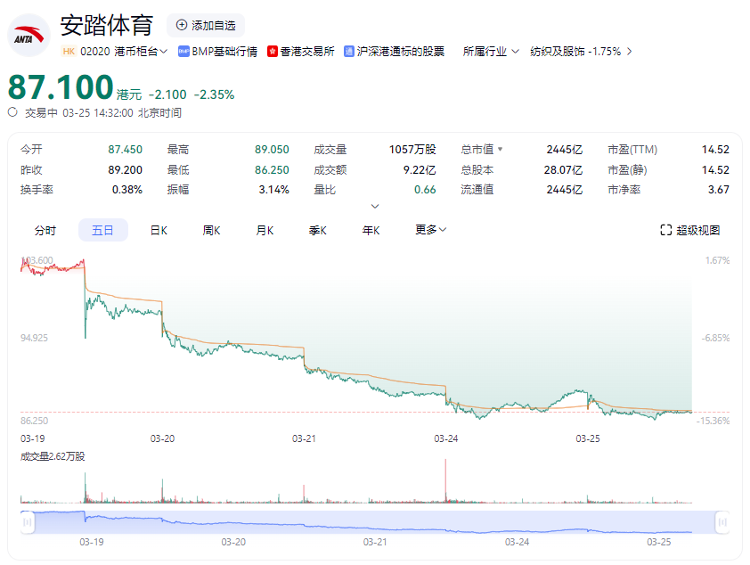Select the 五日 five-day chart tab
The width and height of the screenshot is (750, 565).
pyautogui.click(x=103, y=230)
